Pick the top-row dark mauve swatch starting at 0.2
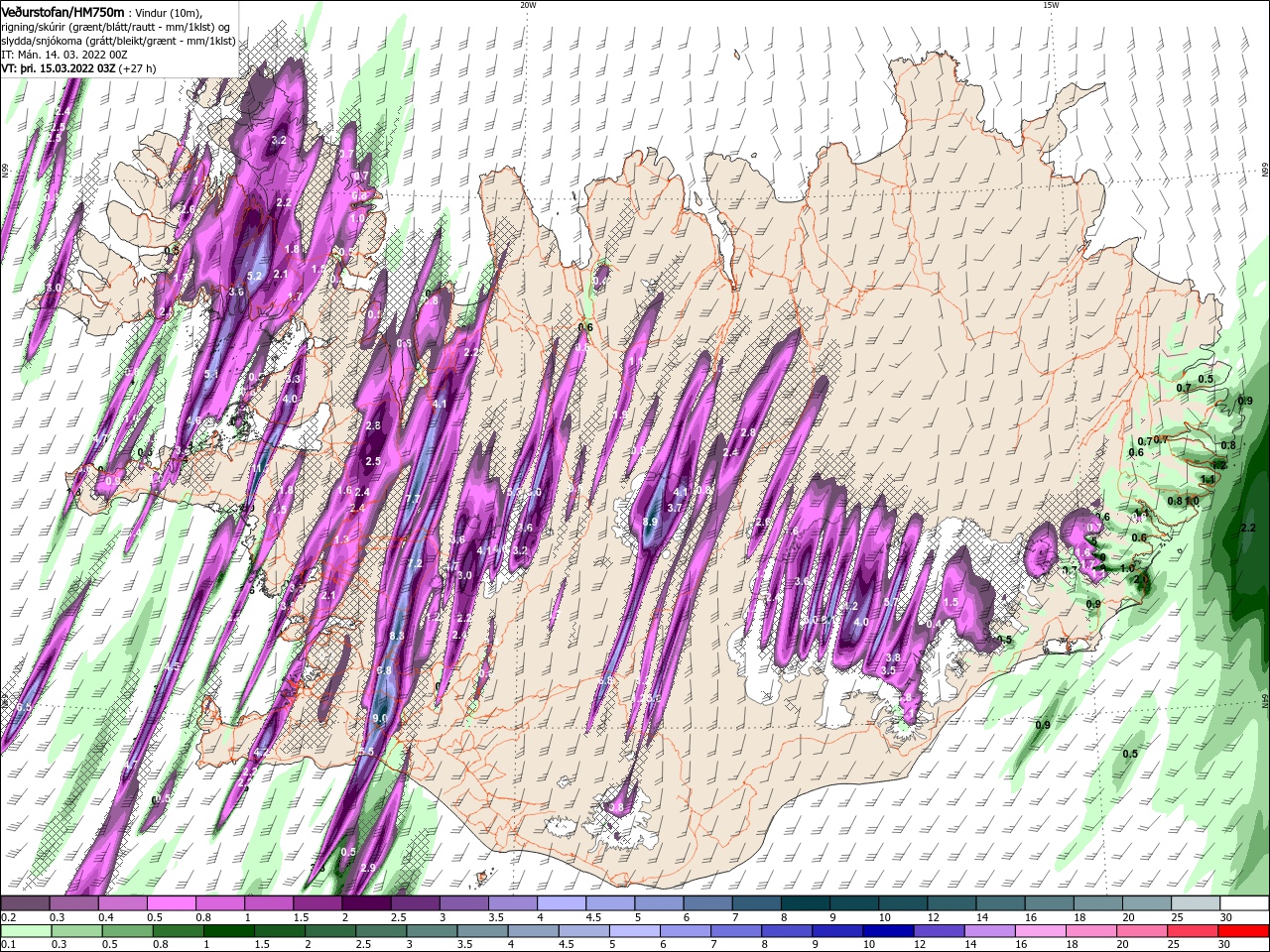 point(25,904)
